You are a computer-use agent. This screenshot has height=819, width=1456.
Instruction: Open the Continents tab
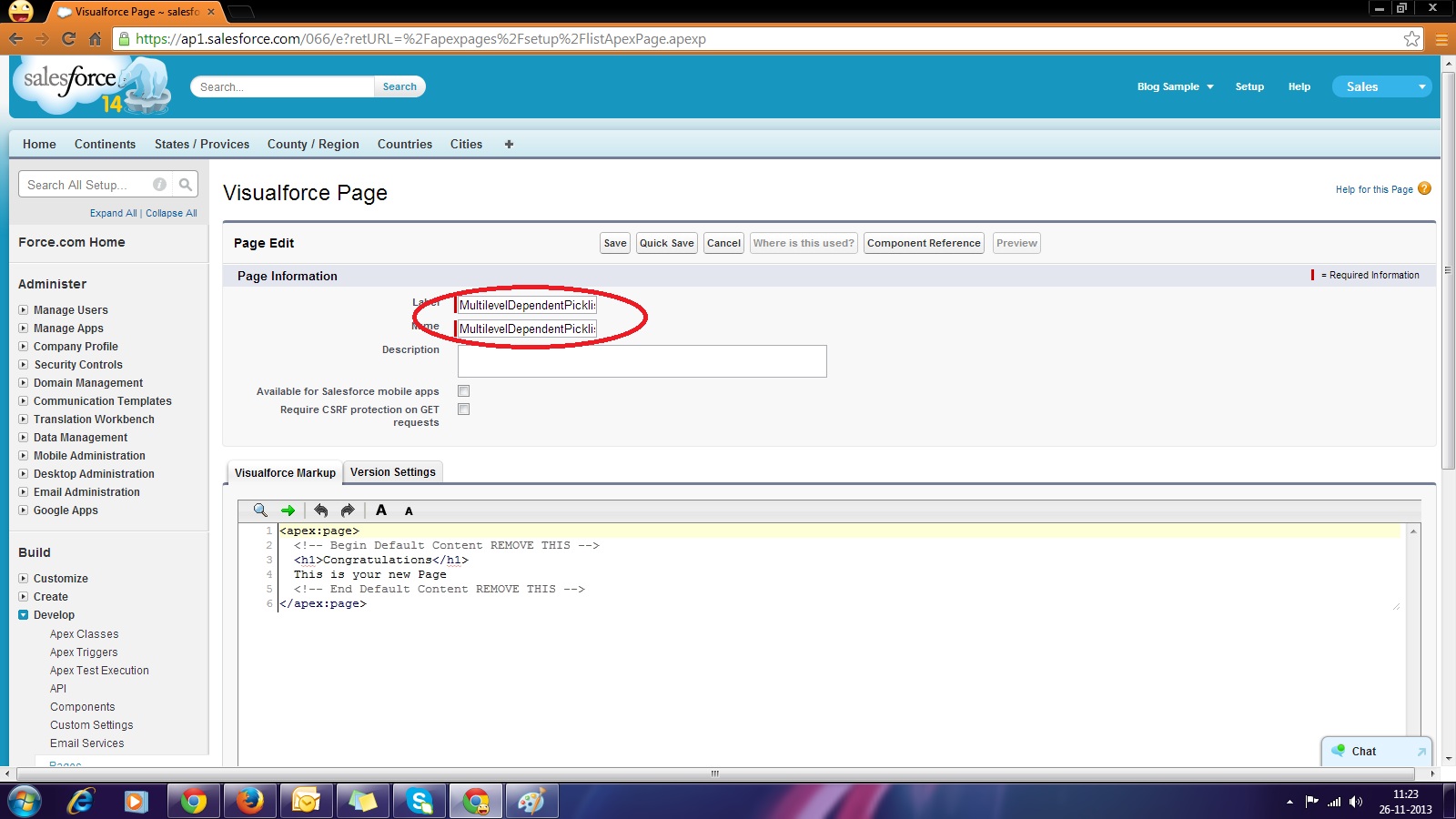(x=105, y=144)
